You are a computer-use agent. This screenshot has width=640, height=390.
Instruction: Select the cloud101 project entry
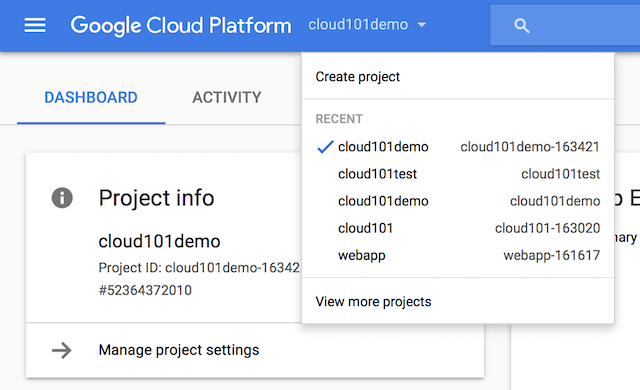458,228
